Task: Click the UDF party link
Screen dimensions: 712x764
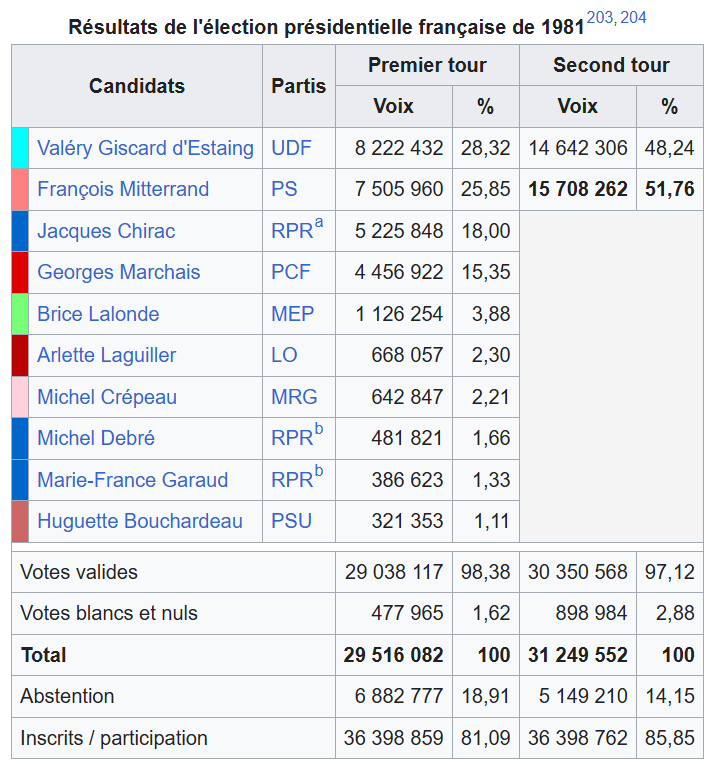Action: tap(291, 148)
